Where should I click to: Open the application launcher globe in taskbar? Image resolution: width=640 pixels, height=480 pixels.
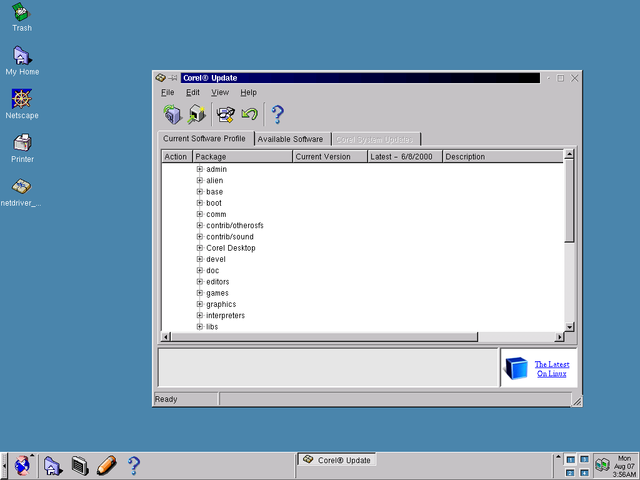(x=22, y=465)
